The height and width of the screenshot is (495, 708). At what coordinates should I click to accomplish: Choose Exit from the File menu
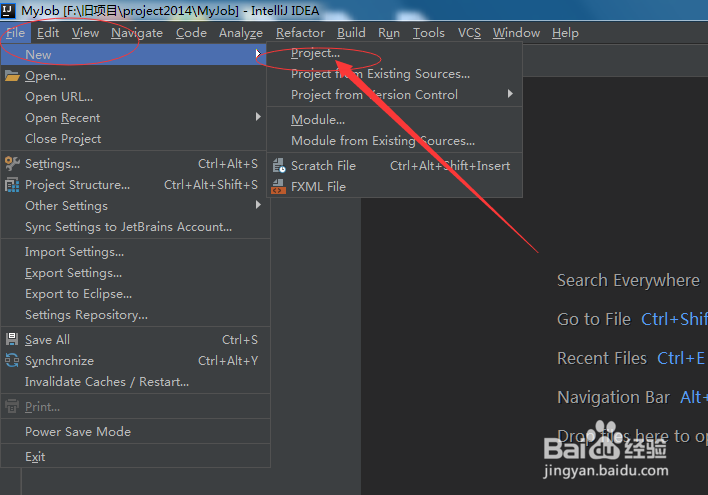(135, 457)
